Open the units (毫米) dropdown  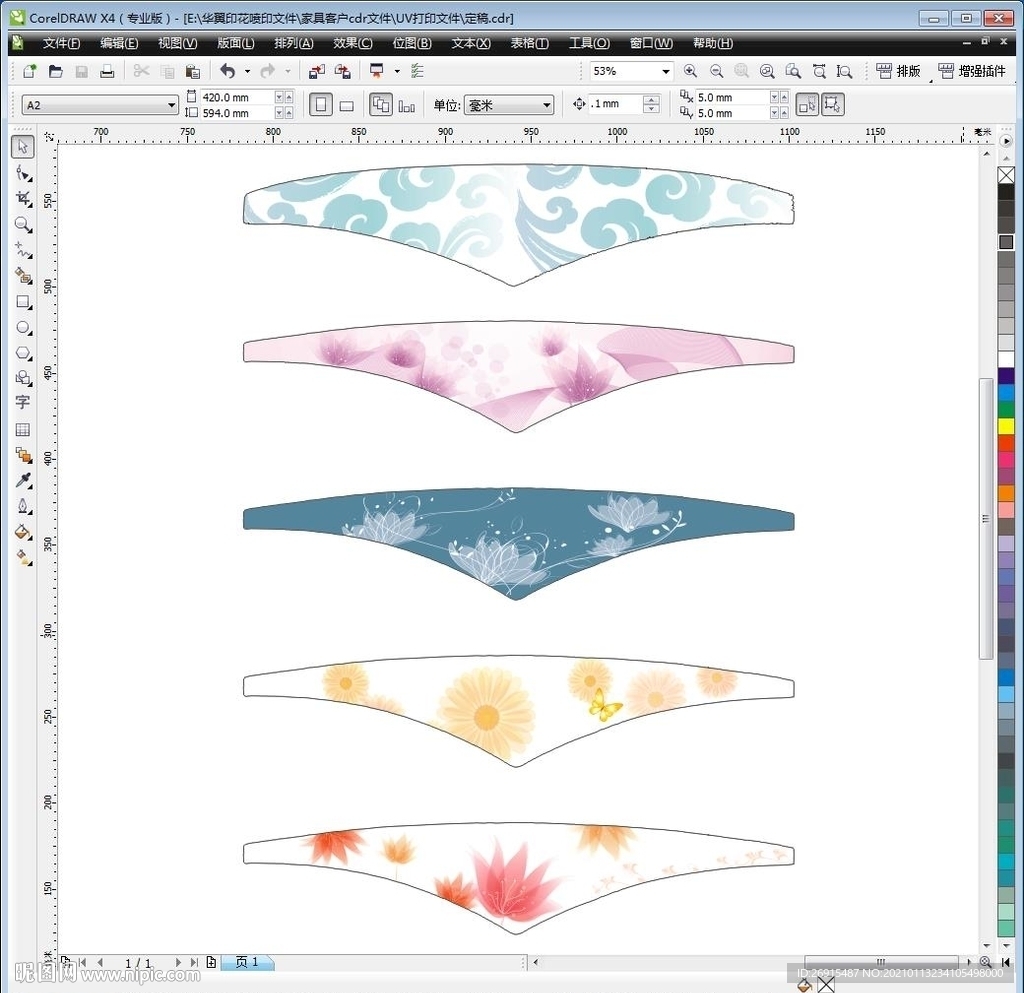546,105
